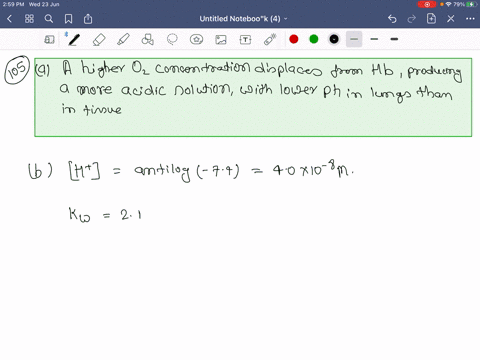Open the page thumbnails grid view

pos(29,19)
